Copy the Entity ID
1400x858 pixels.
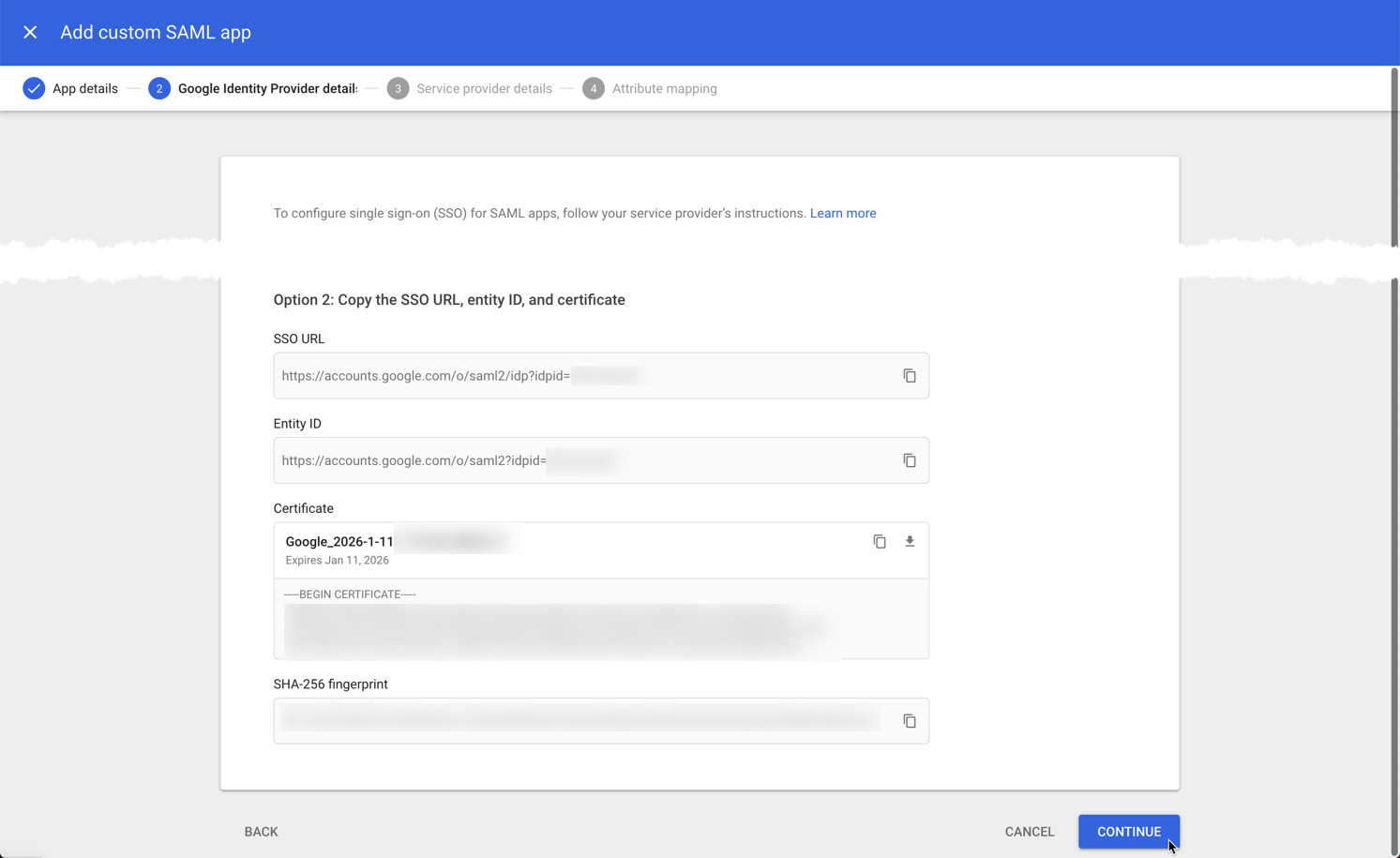point(909,460)
